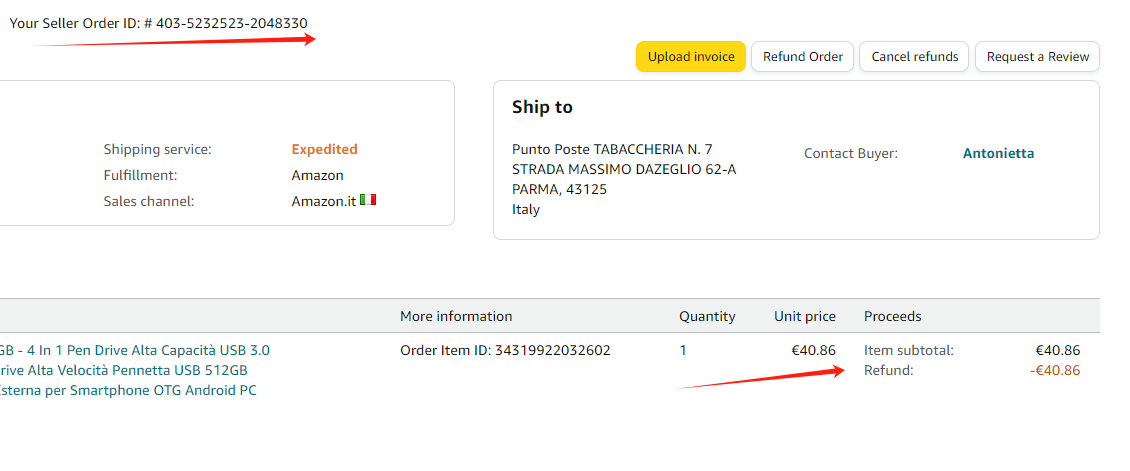This screenshot has width=1130, height=471.
Task: Contact buyer Antonietta via name link
Action: pos(998,154)
